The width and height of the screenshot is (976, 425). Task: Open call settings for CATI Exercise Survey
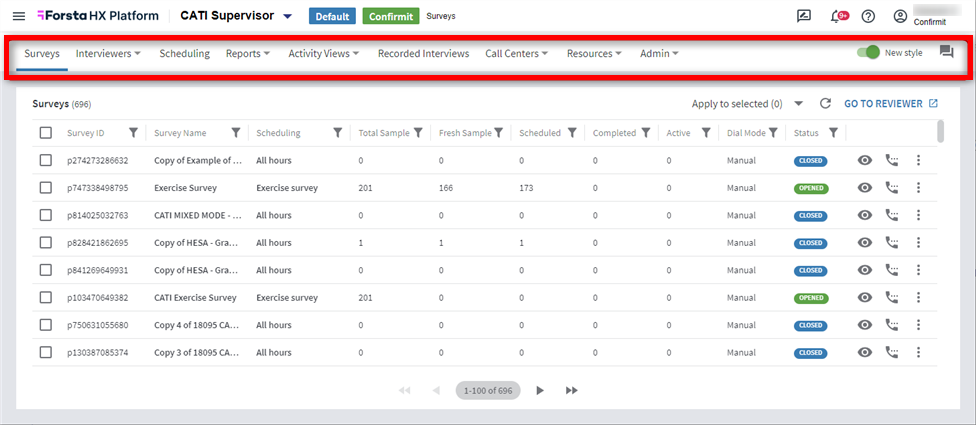pyautogui.click(x=892, y=297)
